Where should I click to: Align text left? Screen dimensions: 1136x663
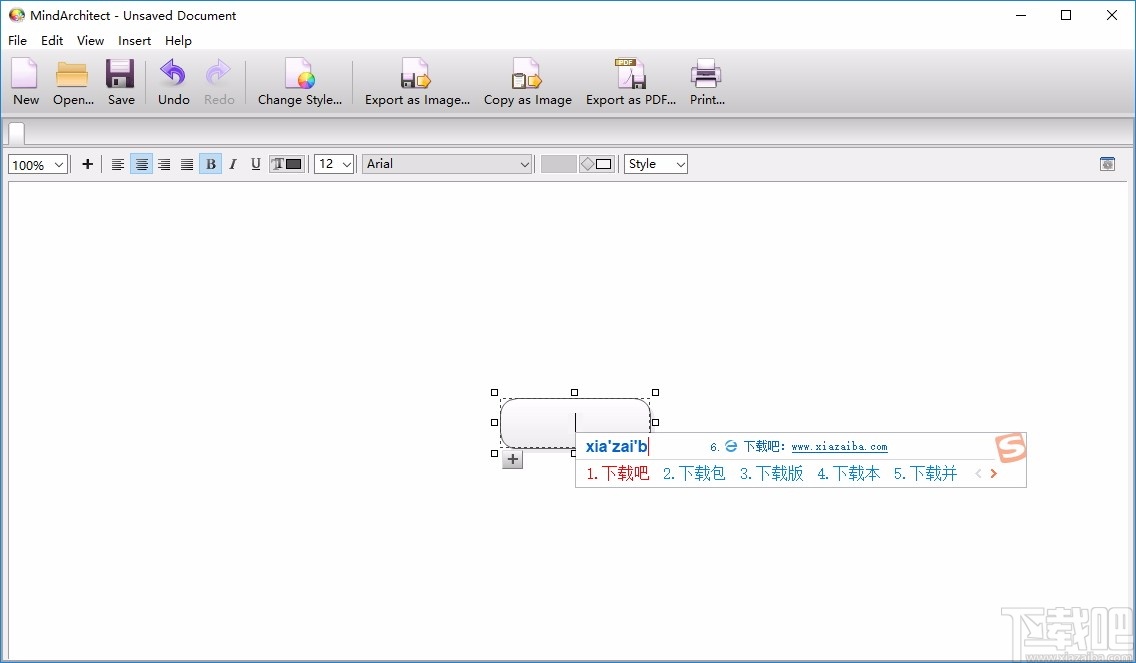118,164
